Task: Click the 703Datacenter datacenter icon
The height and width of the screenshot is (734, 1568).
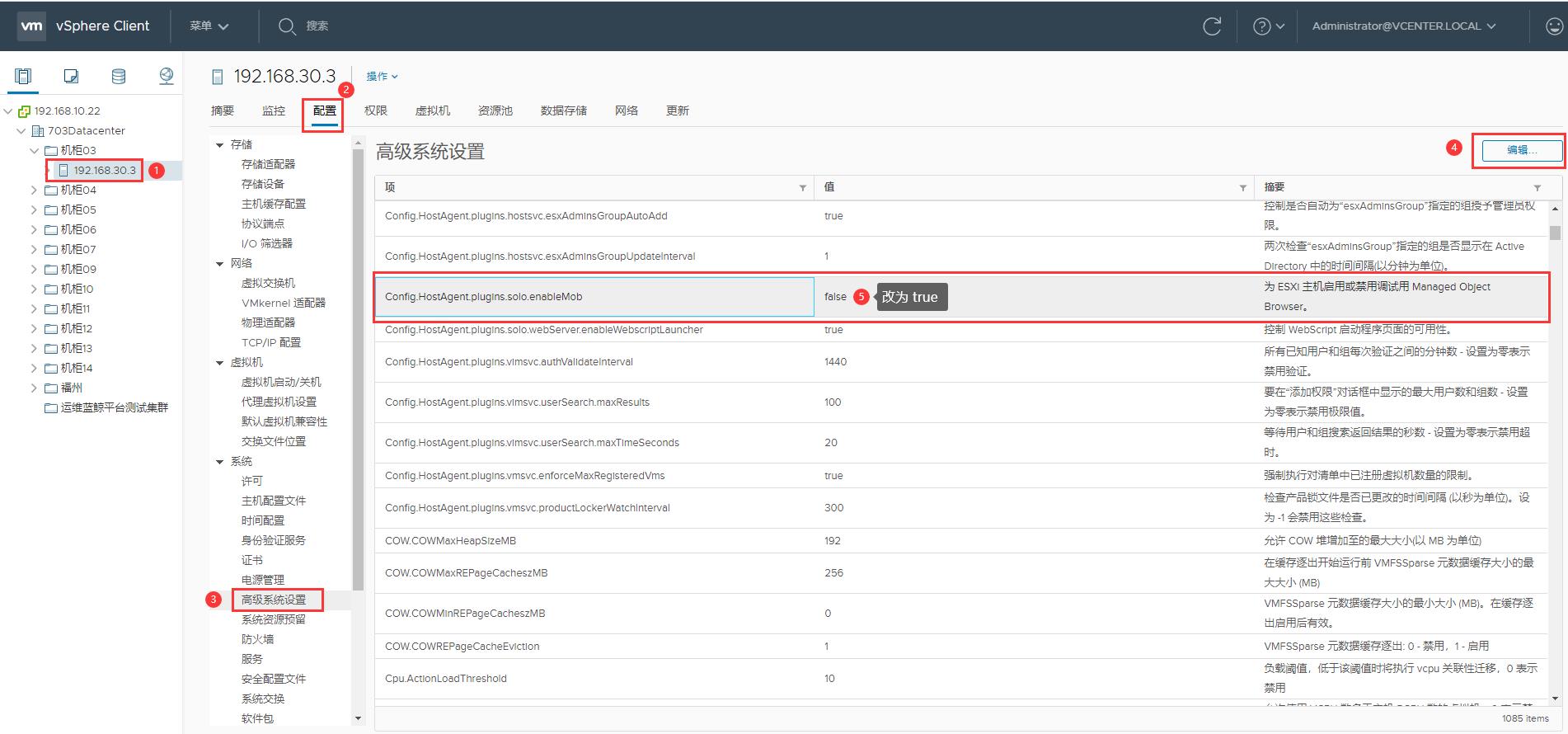Action: point(37,131)
